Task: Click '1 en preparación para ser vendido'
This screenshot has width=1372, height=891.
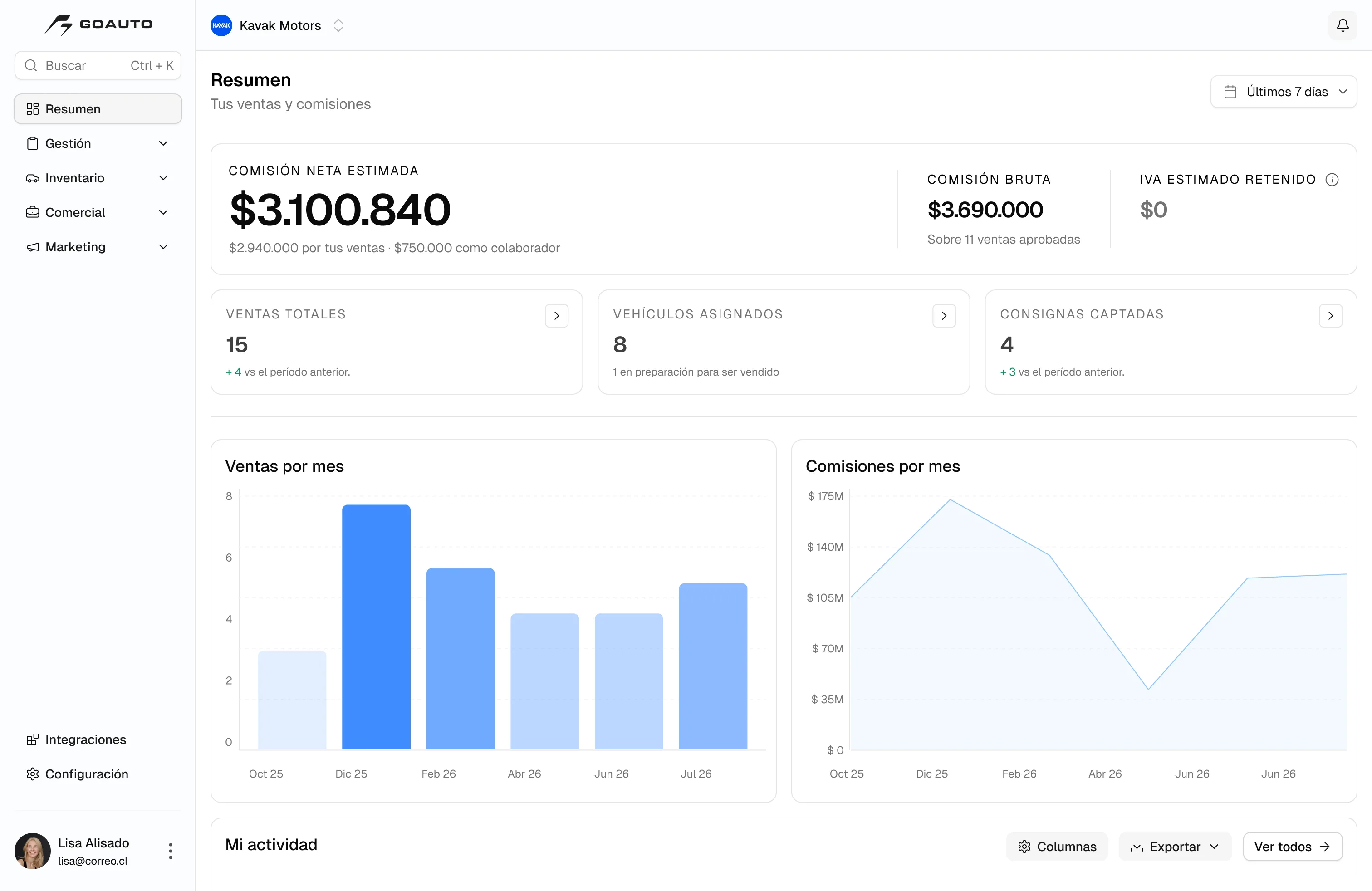Action: tap(696, 372)
